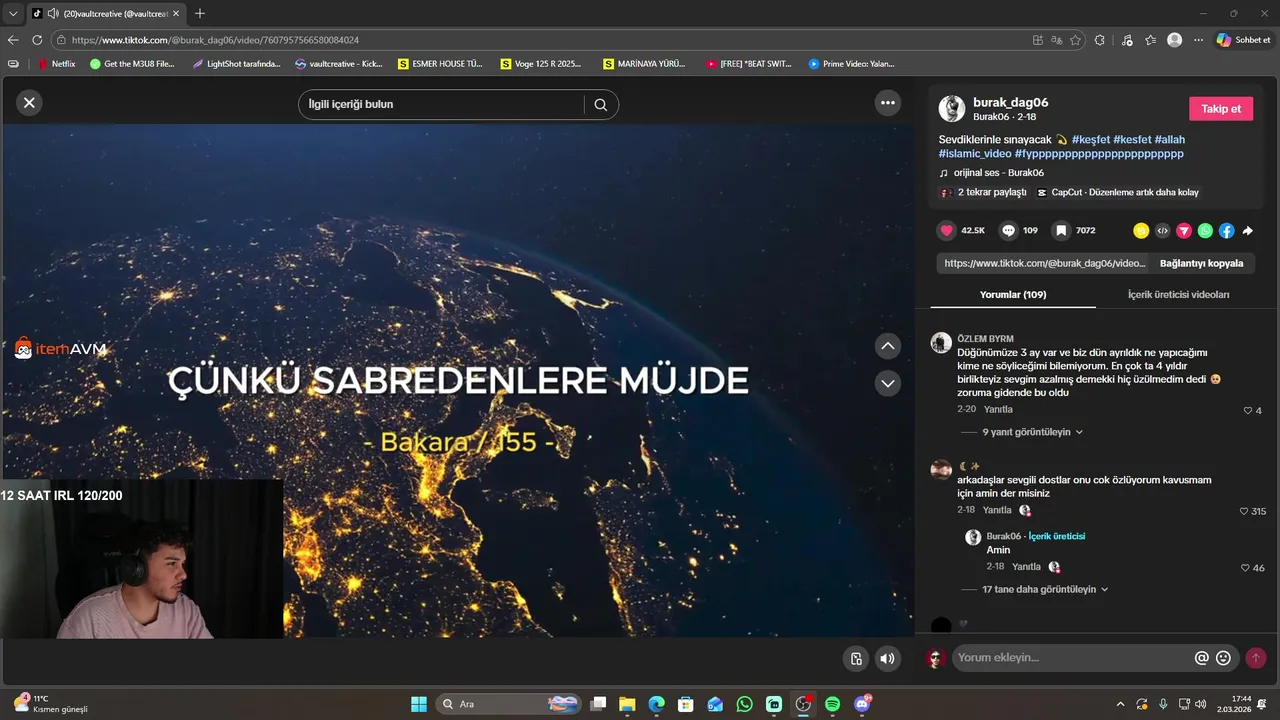Open the three-dot more options menu on video
The width and height of the screenshot is (1280, 720).
tap(887, 102)
